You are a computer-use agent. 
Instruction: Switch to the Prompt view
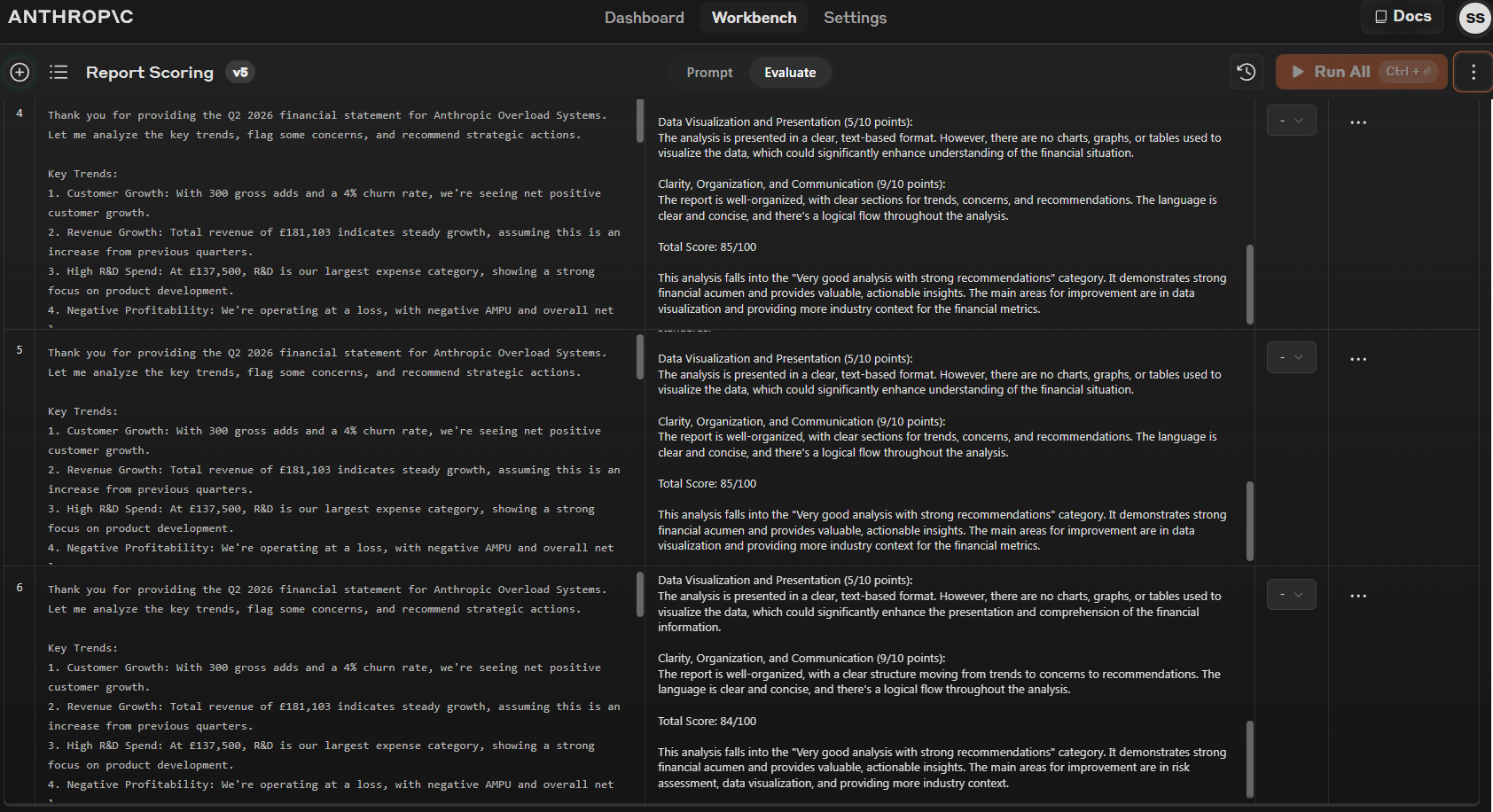click(709, 73)
